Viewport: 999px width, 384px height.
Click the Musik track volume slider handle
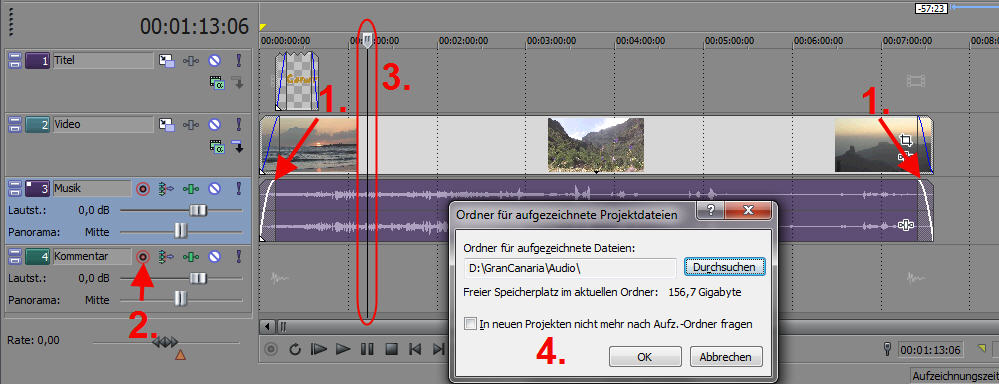click(x=199, y=210)
